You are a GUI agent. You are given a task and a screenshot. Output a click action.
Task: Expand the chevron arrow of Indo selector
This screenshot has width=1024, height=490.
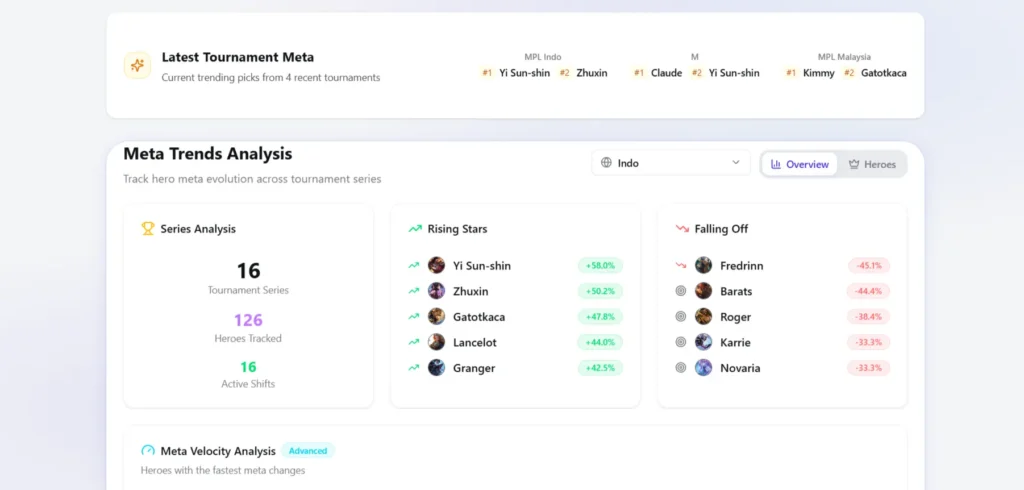[x=736, y=163]
